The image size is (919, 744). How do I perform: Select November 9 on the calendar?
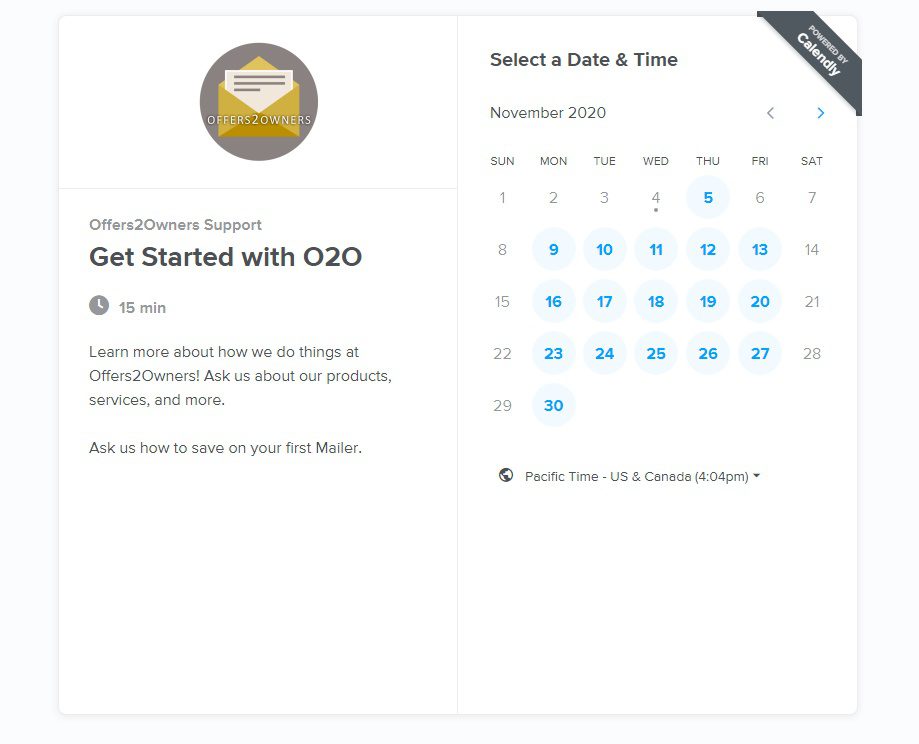pos(553,250)
